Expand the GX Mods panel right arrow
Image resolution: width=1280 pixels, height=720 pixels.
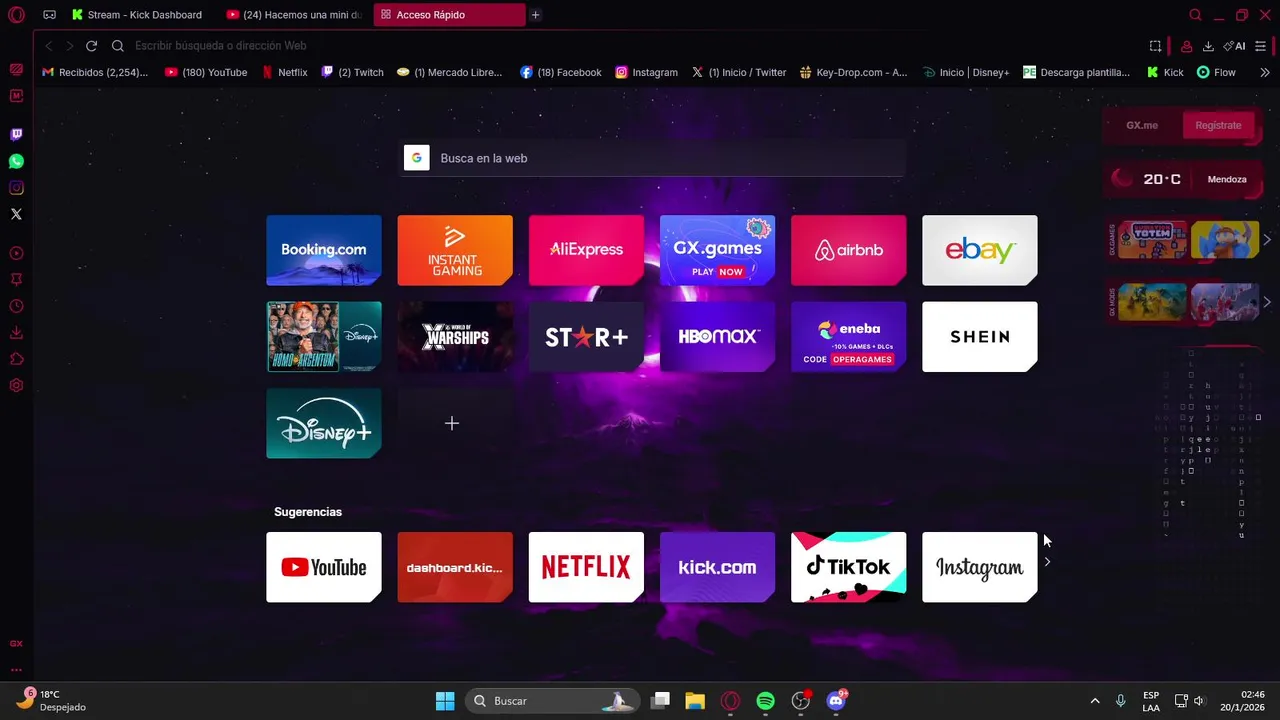pos(1267,302)
